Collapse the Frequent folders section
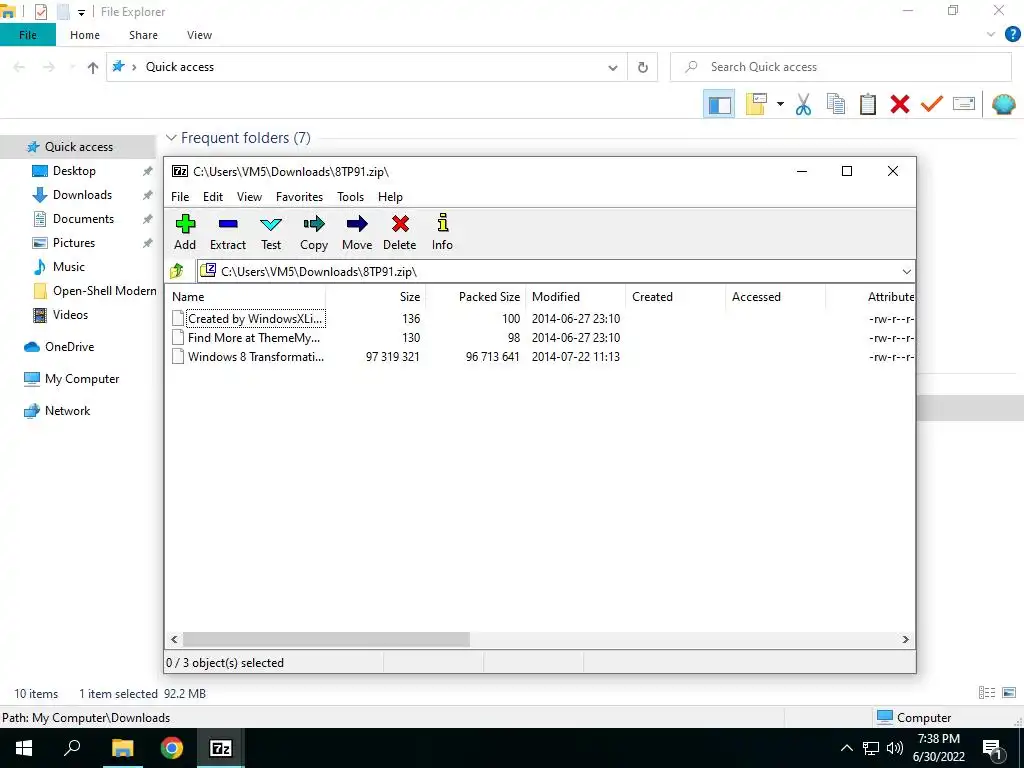The height and width of the screenshot is (768, 1024). tap(171, 138)
